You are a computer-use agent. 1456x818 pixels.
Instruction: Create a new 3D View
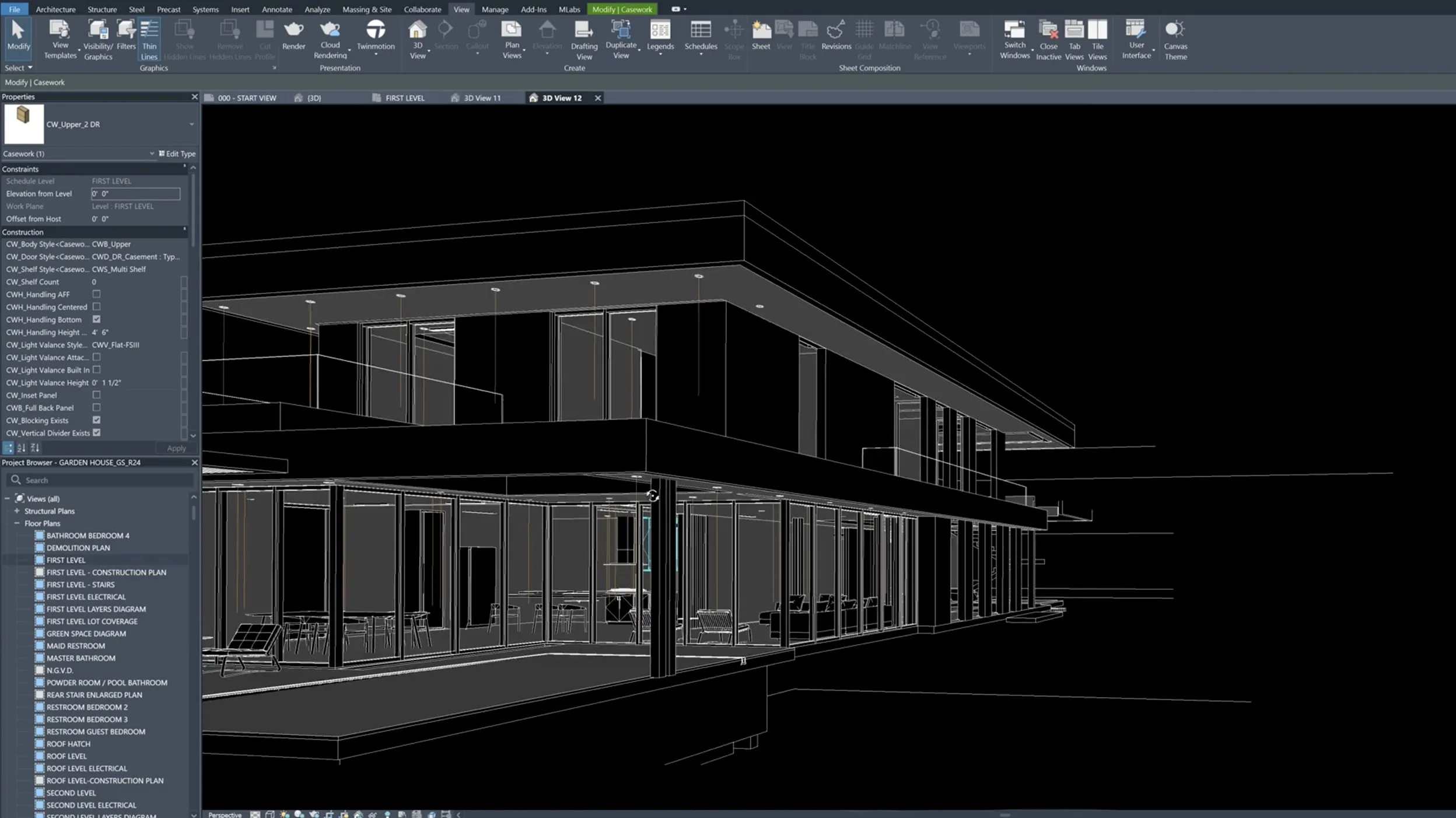[x=417, y=35]
